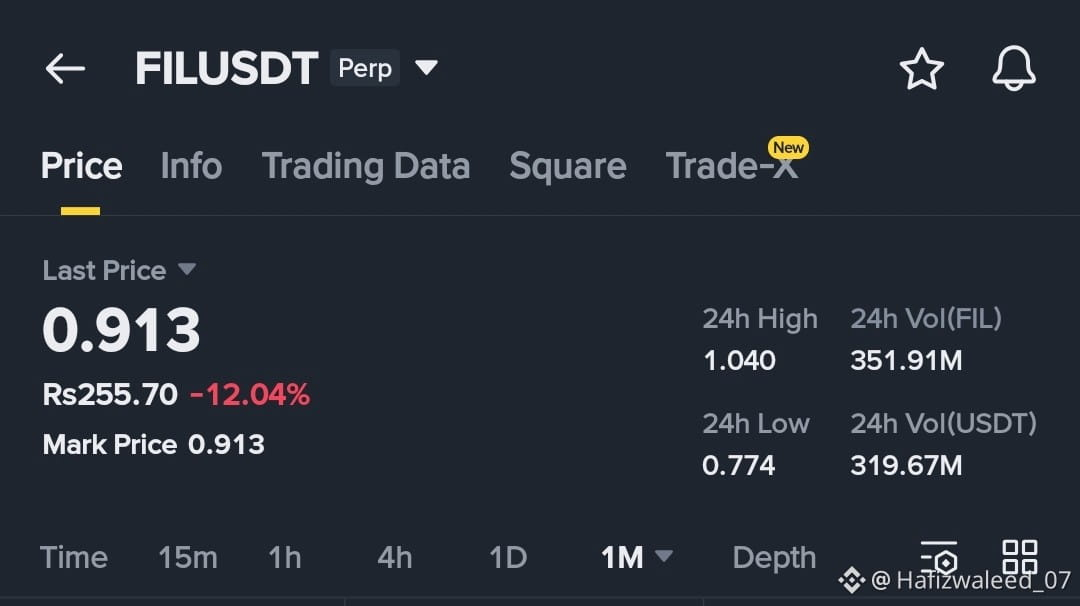Tap the back arrow icon

pyautogui.click(x=65, y=69)
